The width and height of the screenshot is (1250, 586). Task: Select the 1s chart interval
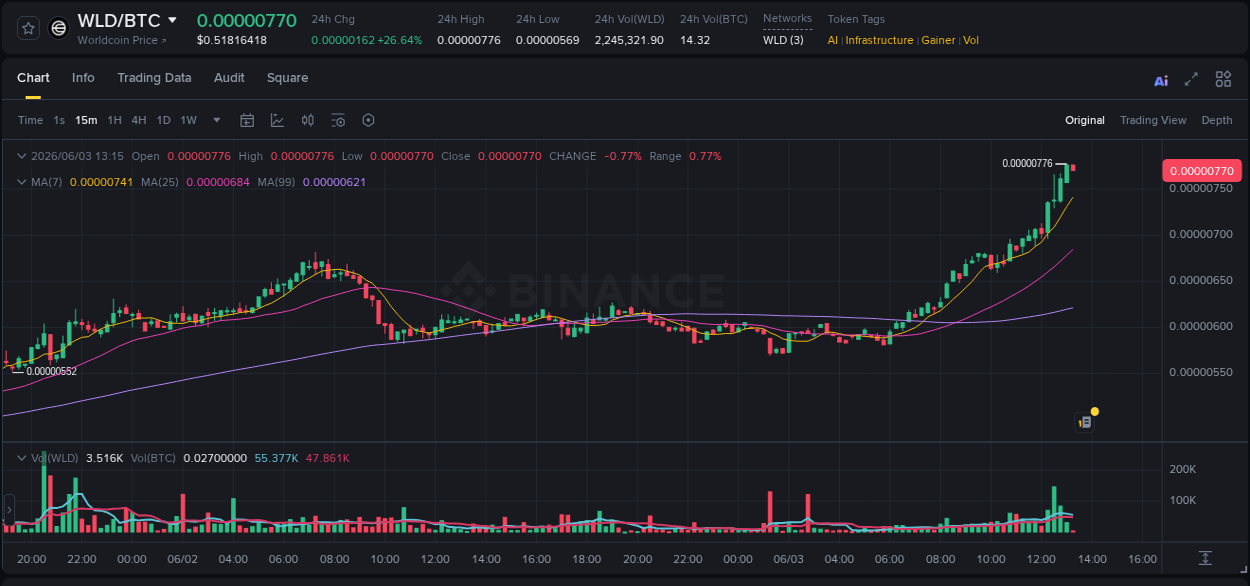[x=59, y=120]
